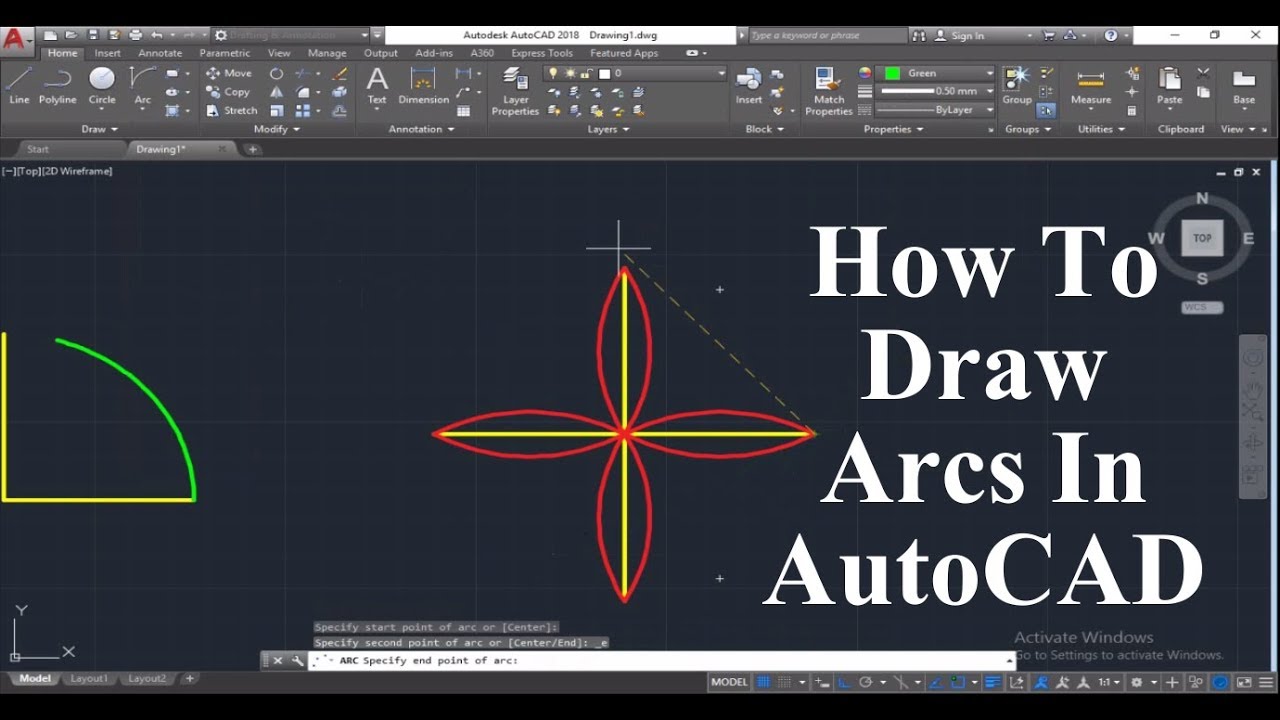Click the Customization menu icon in status bar

(x=1265, y=682)
